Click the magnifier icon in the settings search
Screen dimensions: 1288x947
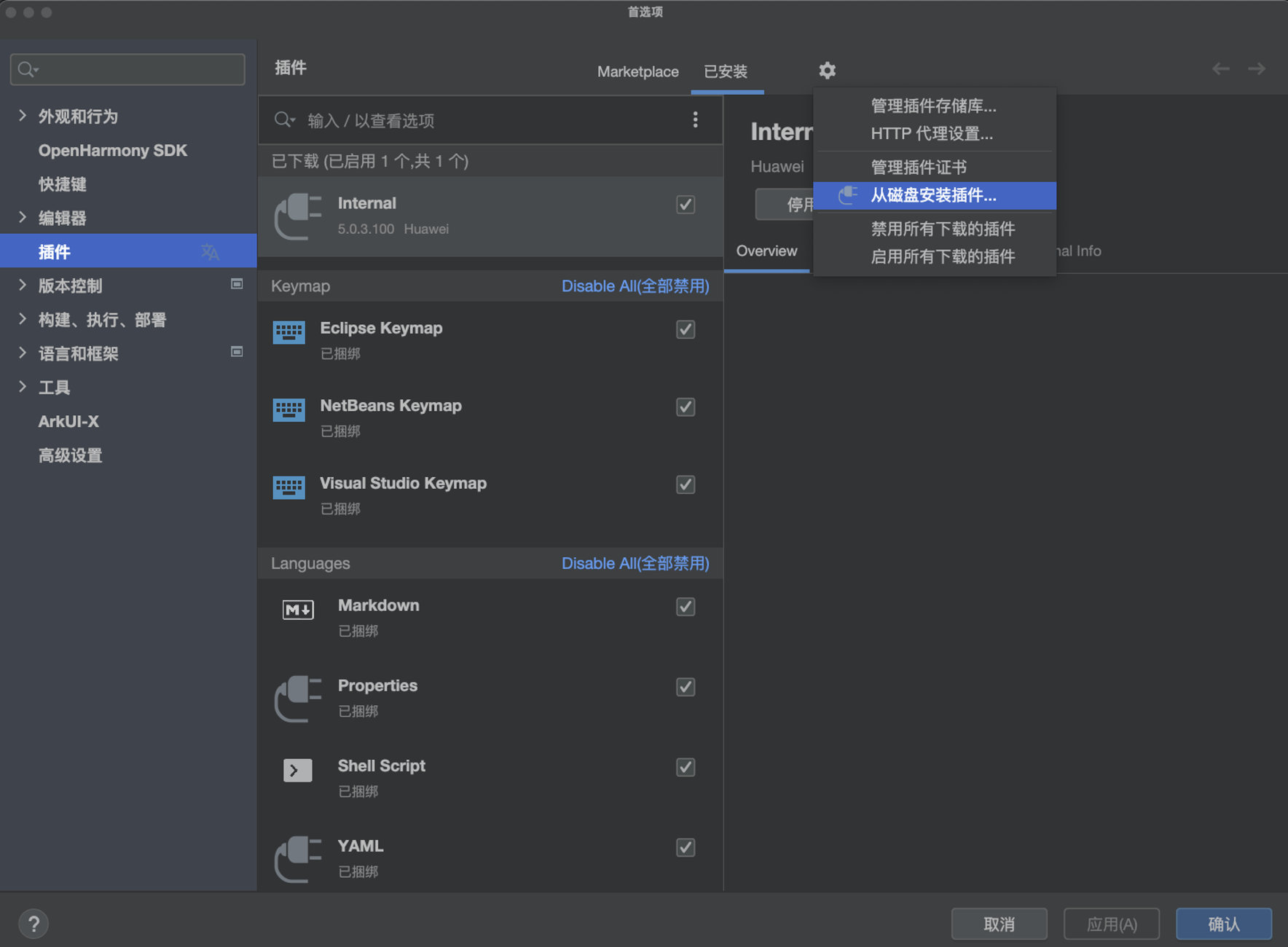coord(28,69)
